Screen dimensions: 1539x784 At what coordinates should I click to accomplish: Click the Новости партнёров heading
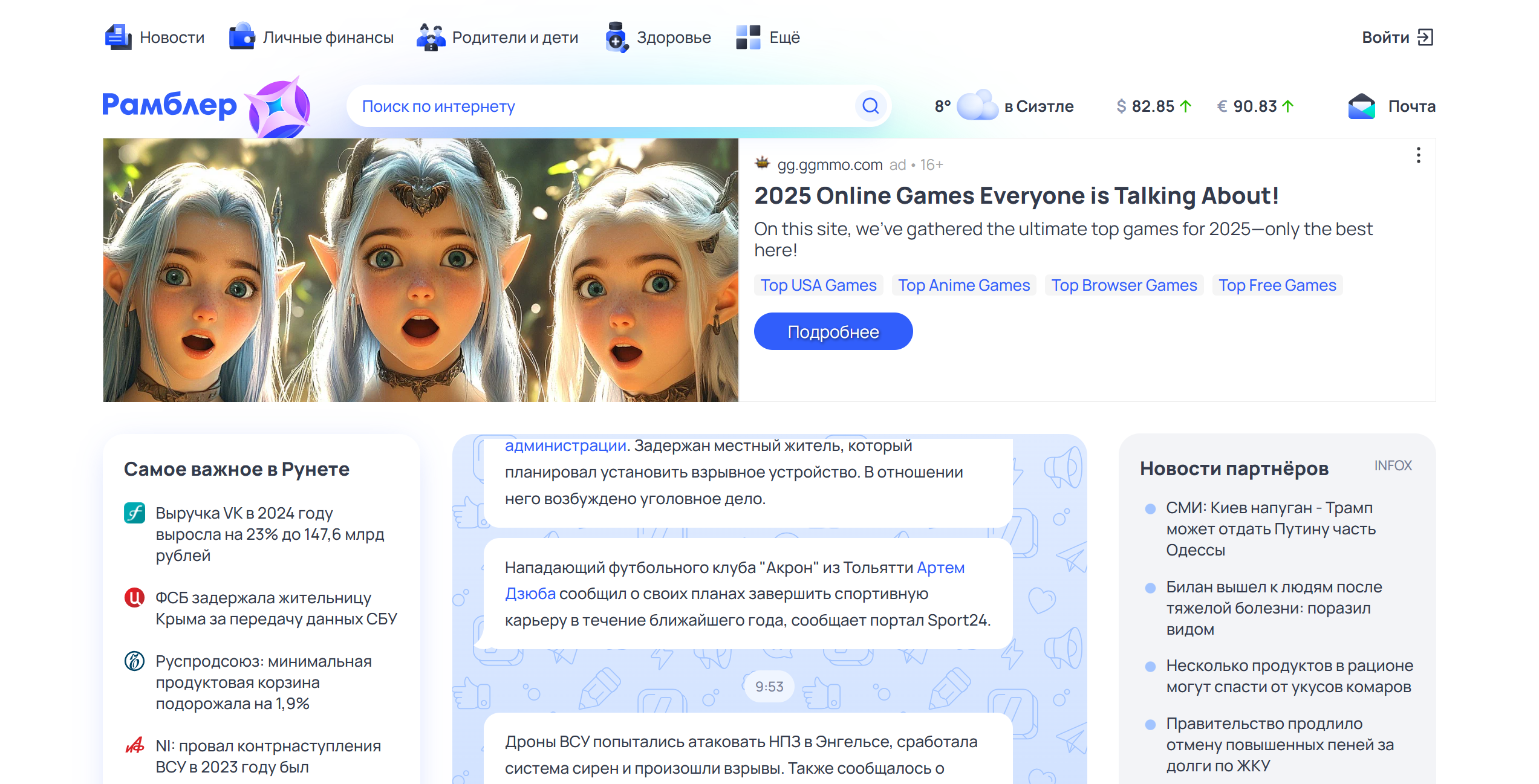click(x=1234, y=468)
